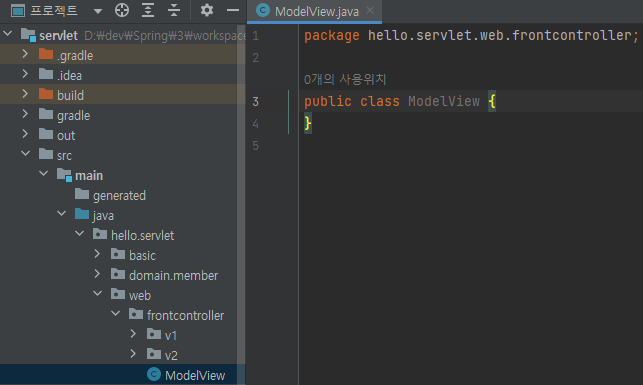The image size is (643, 385).
Task: Select the frontcontroller package row
Action: (x=123, y=315)
